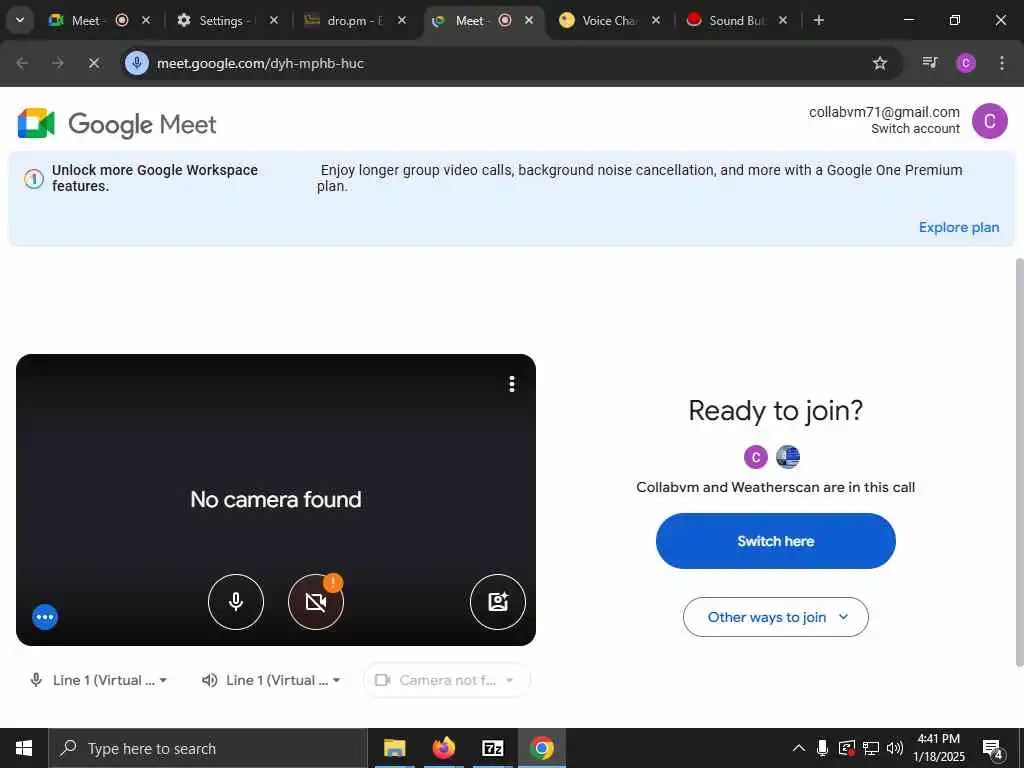1024x768 pixels.
Task: Expand the speaker Line 1 dropdown
Action: point(271,680)
